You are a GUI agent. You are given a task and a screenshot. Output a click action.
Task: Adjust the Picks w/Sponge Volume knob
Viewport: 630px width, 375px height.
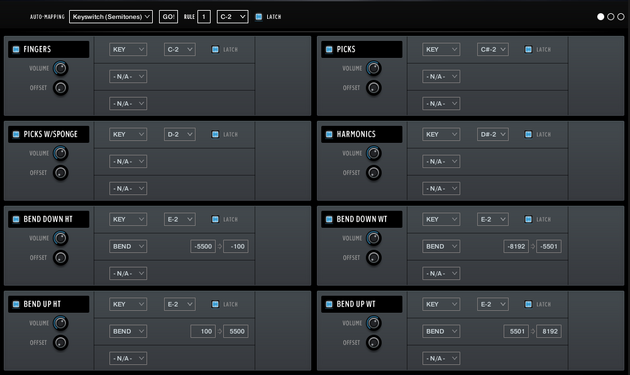pos(61,153)
